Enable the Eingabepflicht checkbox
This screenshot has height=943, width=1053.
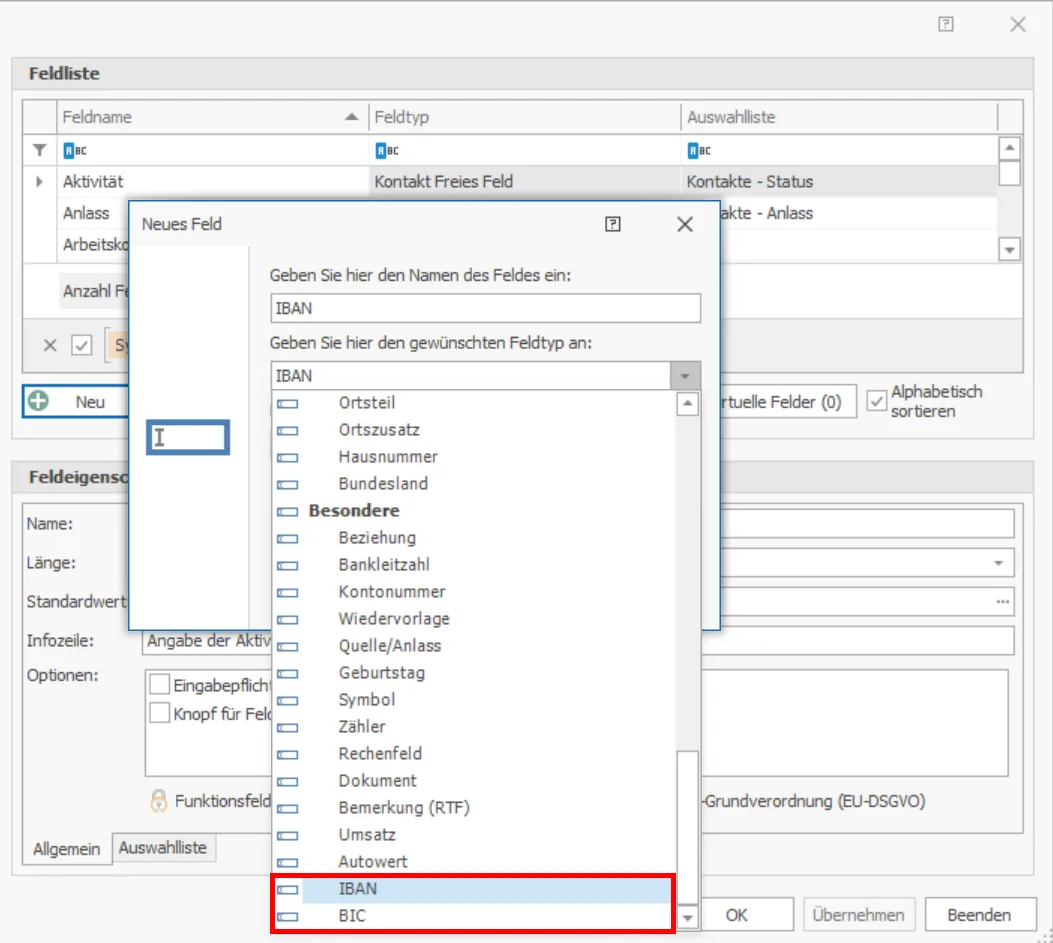pyautogui.click(x=160, y=684)
